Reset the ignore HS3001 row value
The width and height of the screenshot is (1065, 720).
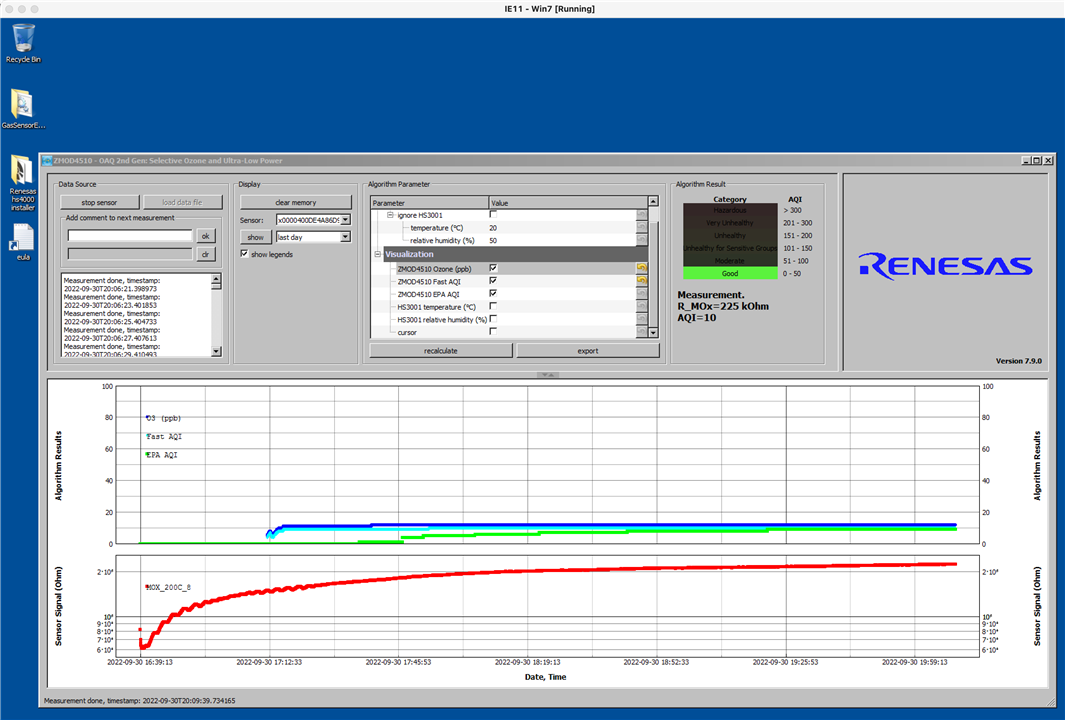click(x=641, y=215)
